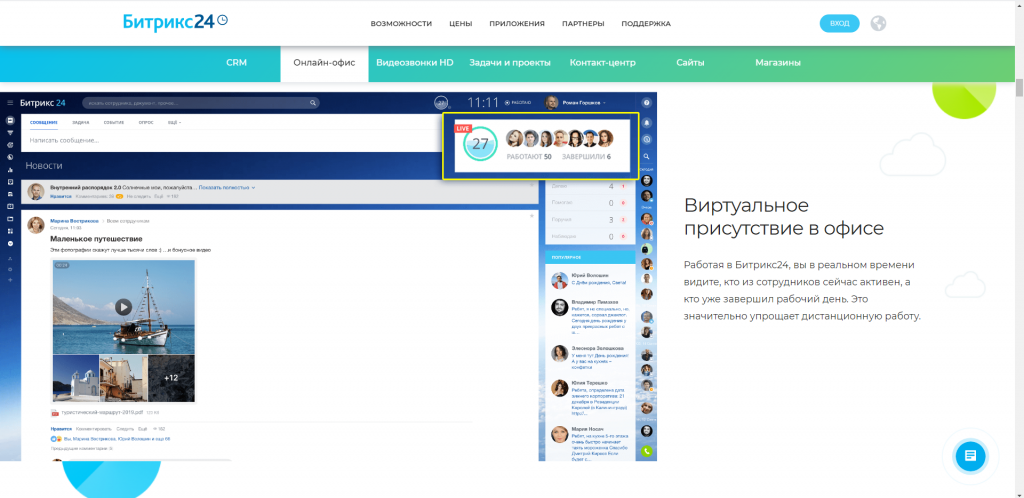The image size is (1024, 498).
Task: Click the browser vertical scrollbar thumb
Action: tap(1019, 88)
